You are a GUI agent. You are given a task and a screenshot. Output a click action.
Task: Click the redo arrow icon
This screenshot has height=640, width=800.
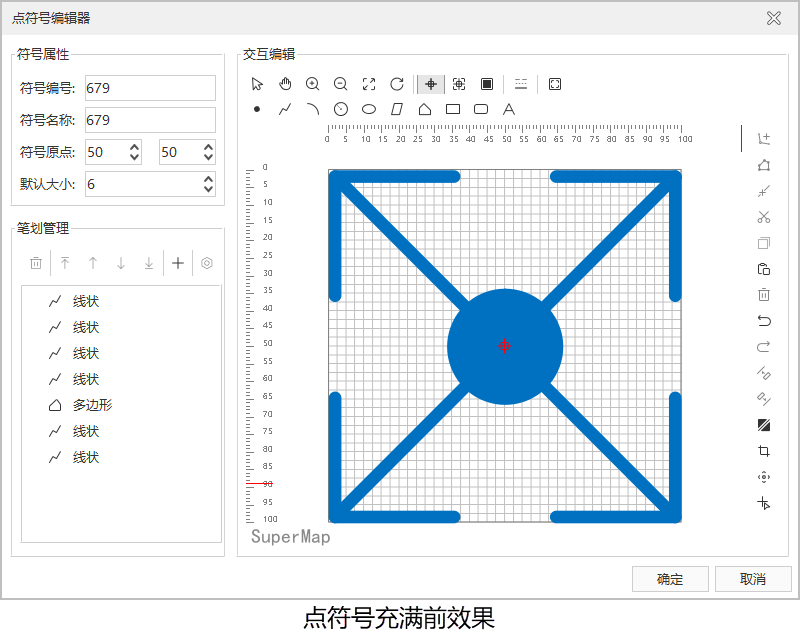point(764,347)
